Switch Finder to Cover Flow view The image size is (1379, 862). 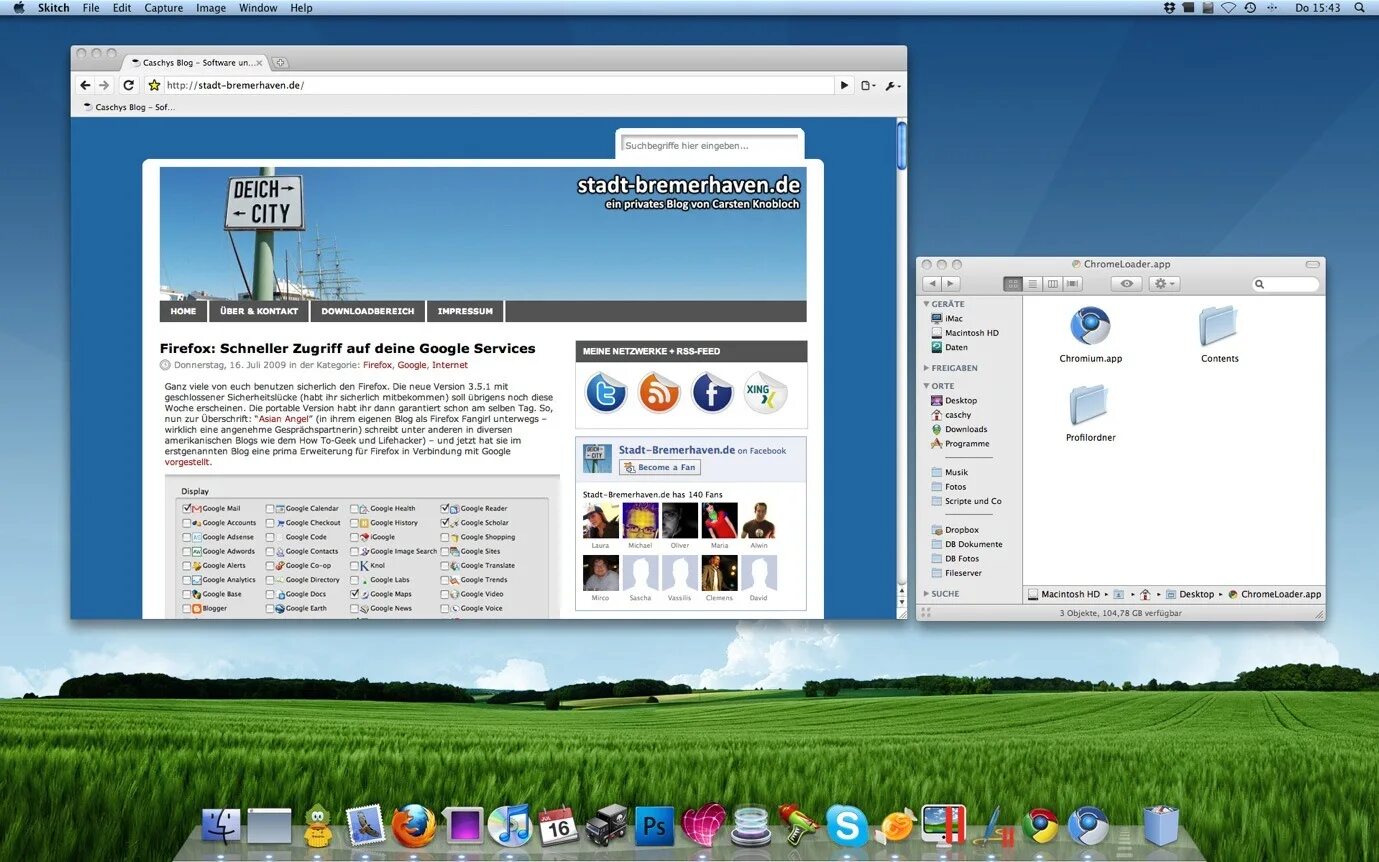pos(1073,284)
